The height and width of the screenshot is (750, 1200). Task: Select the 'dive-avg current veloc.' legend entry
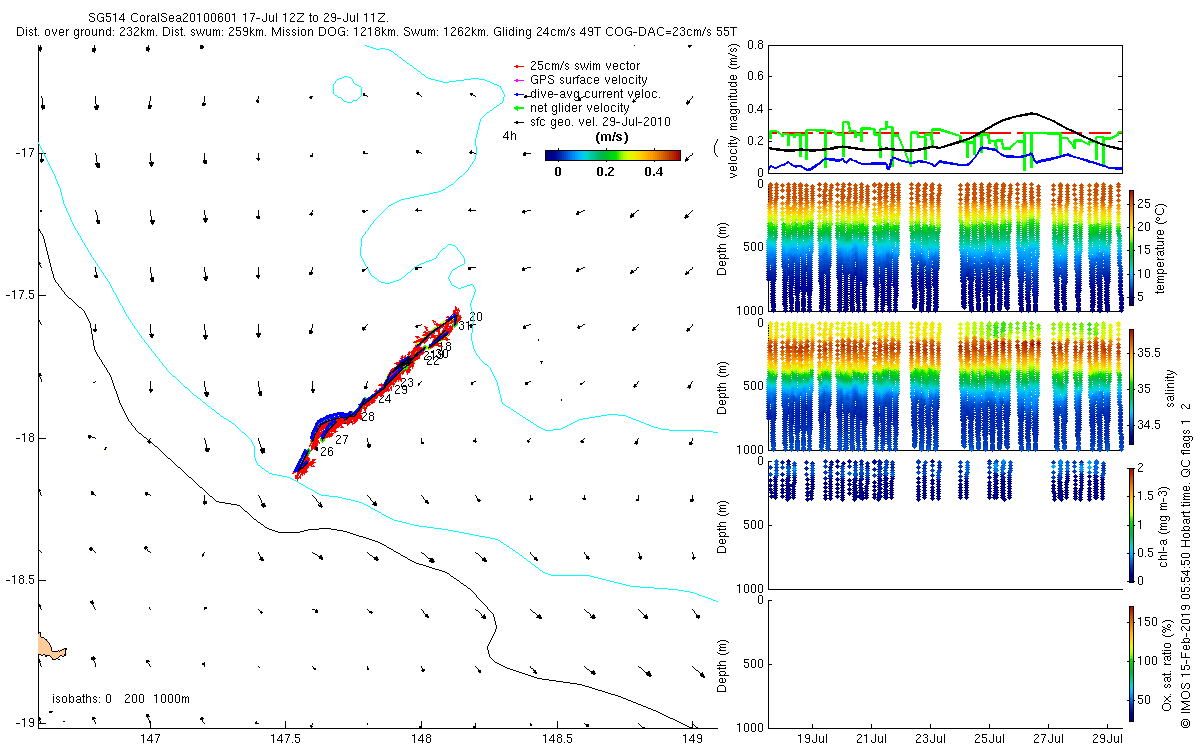coord(595,94)
